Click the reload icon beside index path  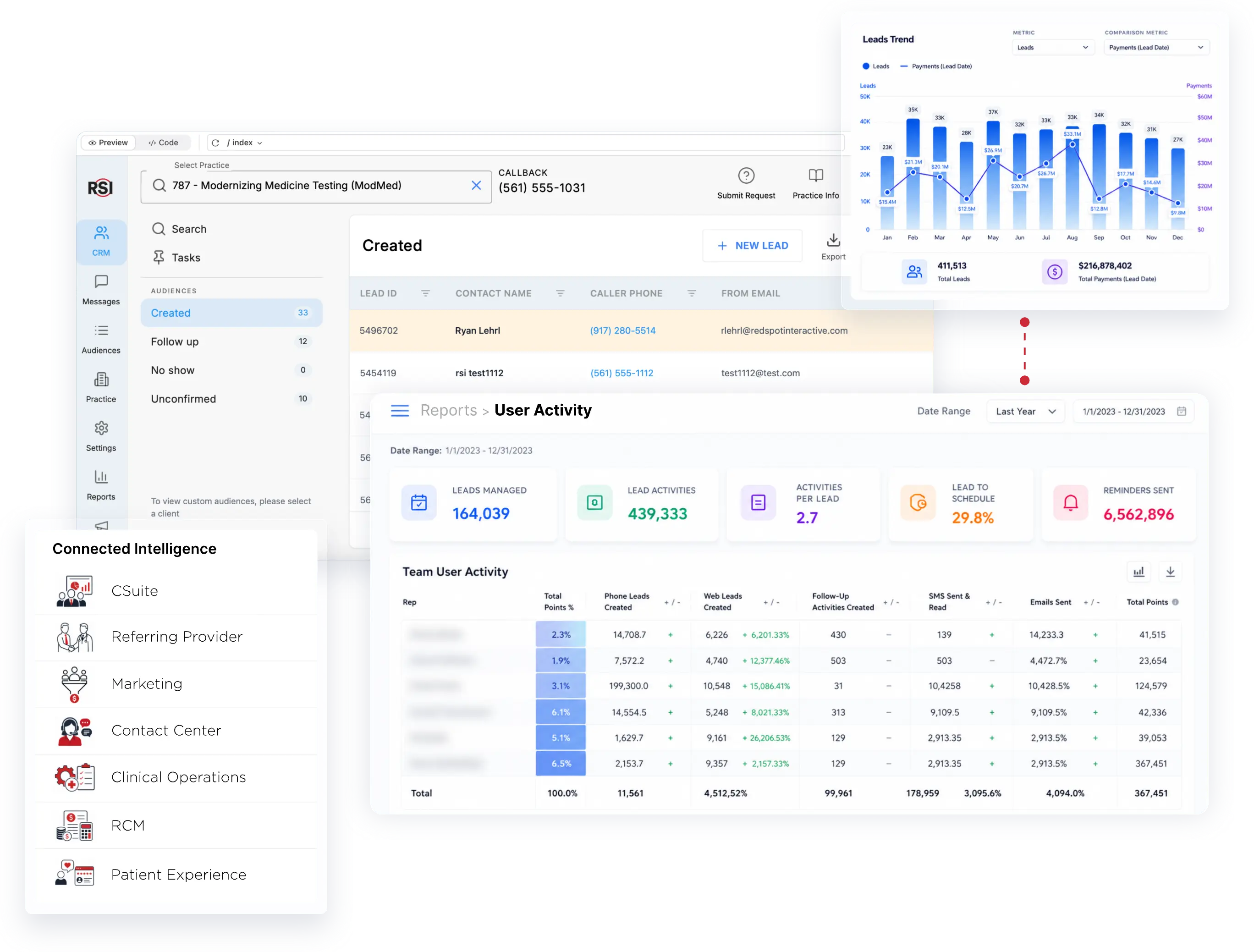[215, 143]
